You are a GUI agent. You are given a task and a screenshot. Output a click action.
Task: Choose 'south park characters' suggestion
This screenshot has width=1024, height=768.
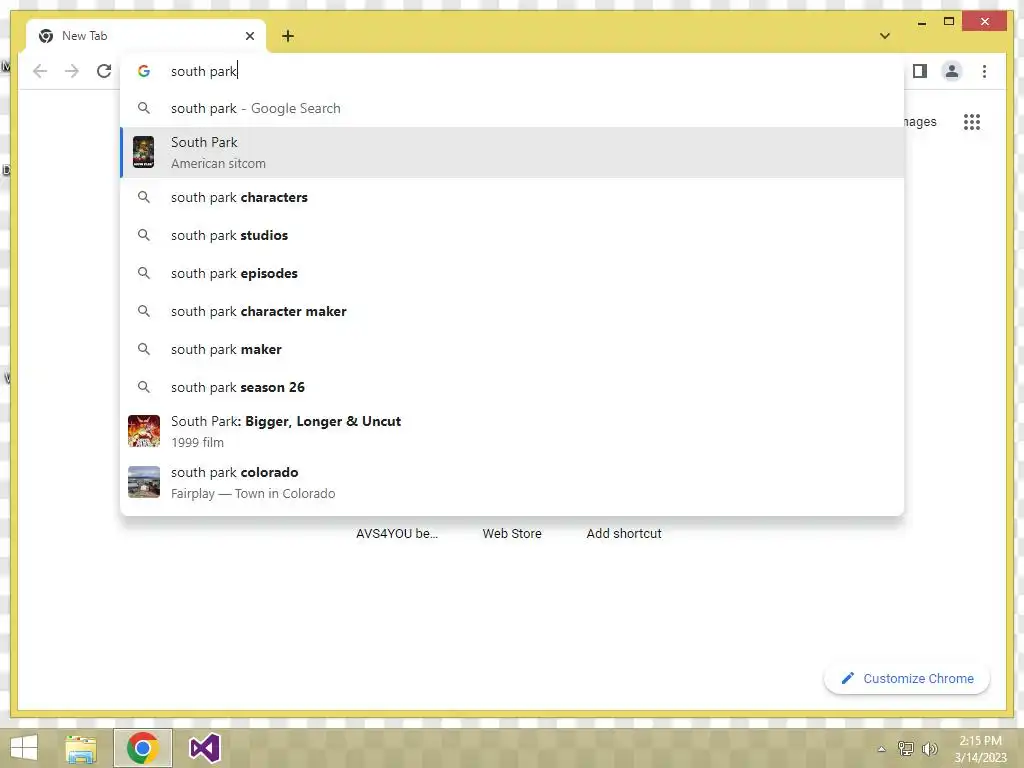[x=512, y=197]
